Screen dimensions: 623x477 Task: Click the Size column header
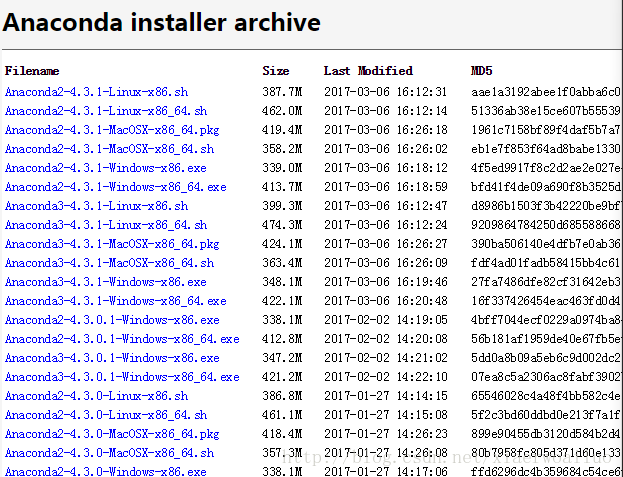coord(276,71)
